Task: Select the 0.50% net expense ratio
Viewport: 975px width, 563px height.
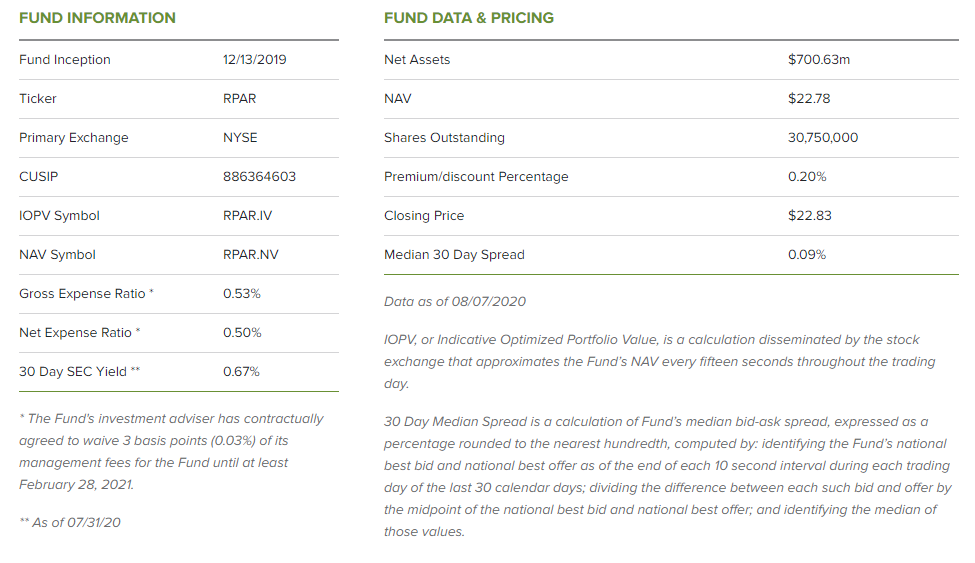Action: click(x=242, y=333)
